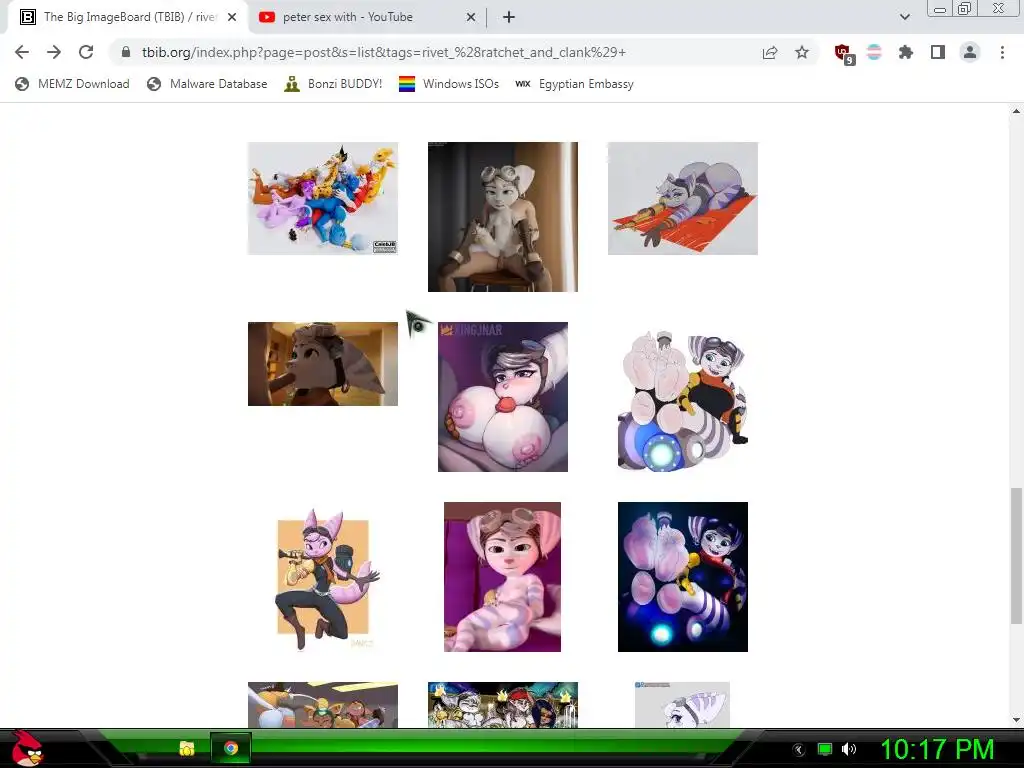1024x768 pixels.
Task: Open the Bonzi BUDDY! bookmark
Action: click(333, 84)
